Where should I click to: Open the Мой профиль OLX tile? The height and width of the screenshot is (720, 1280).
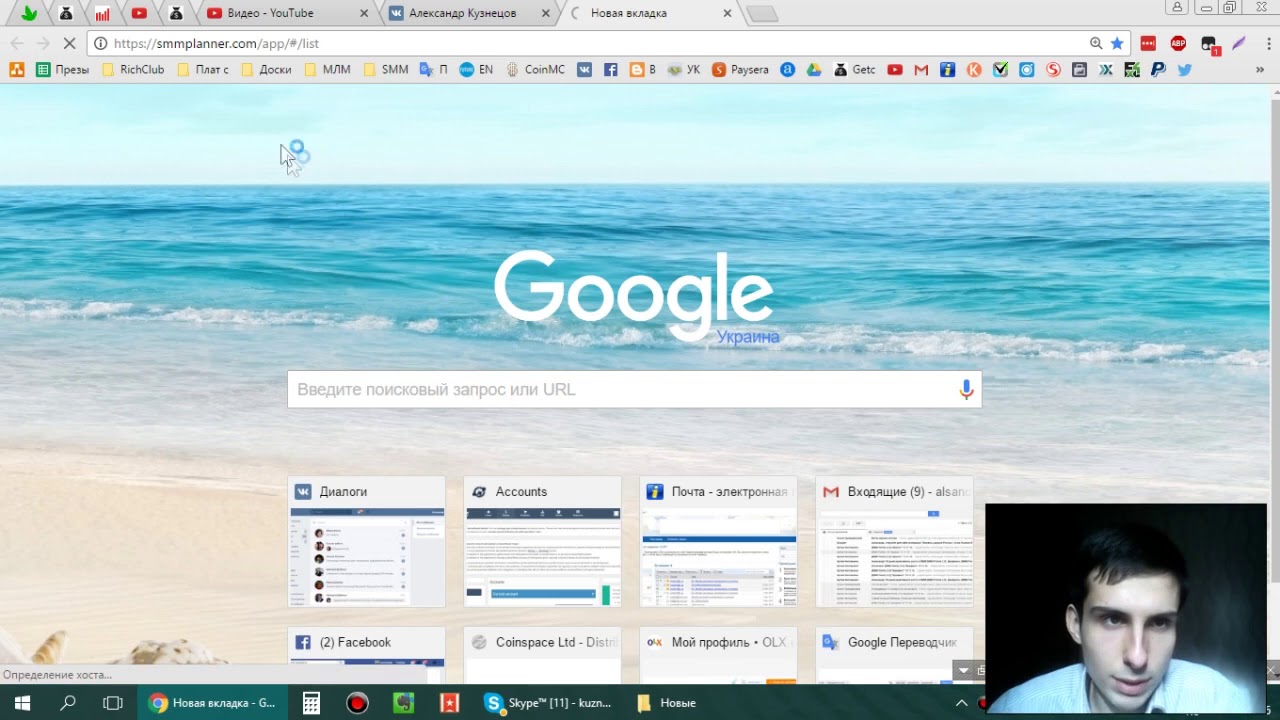pyautogui.click(x=718, y=655)
